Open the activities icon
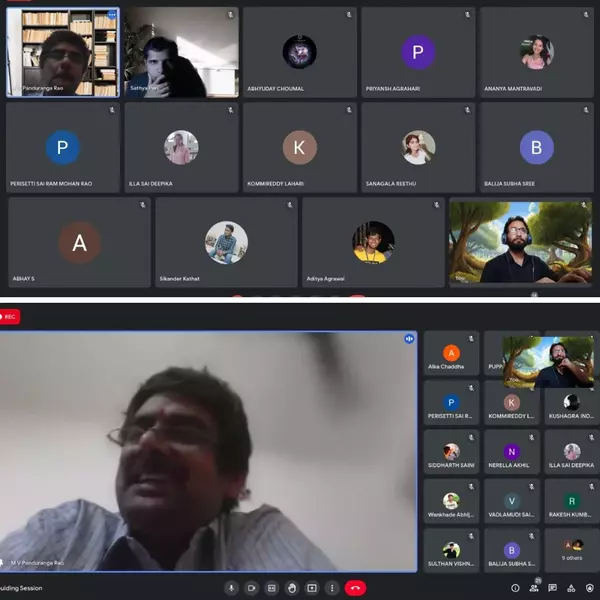The image size is (600, 600). 572,588
